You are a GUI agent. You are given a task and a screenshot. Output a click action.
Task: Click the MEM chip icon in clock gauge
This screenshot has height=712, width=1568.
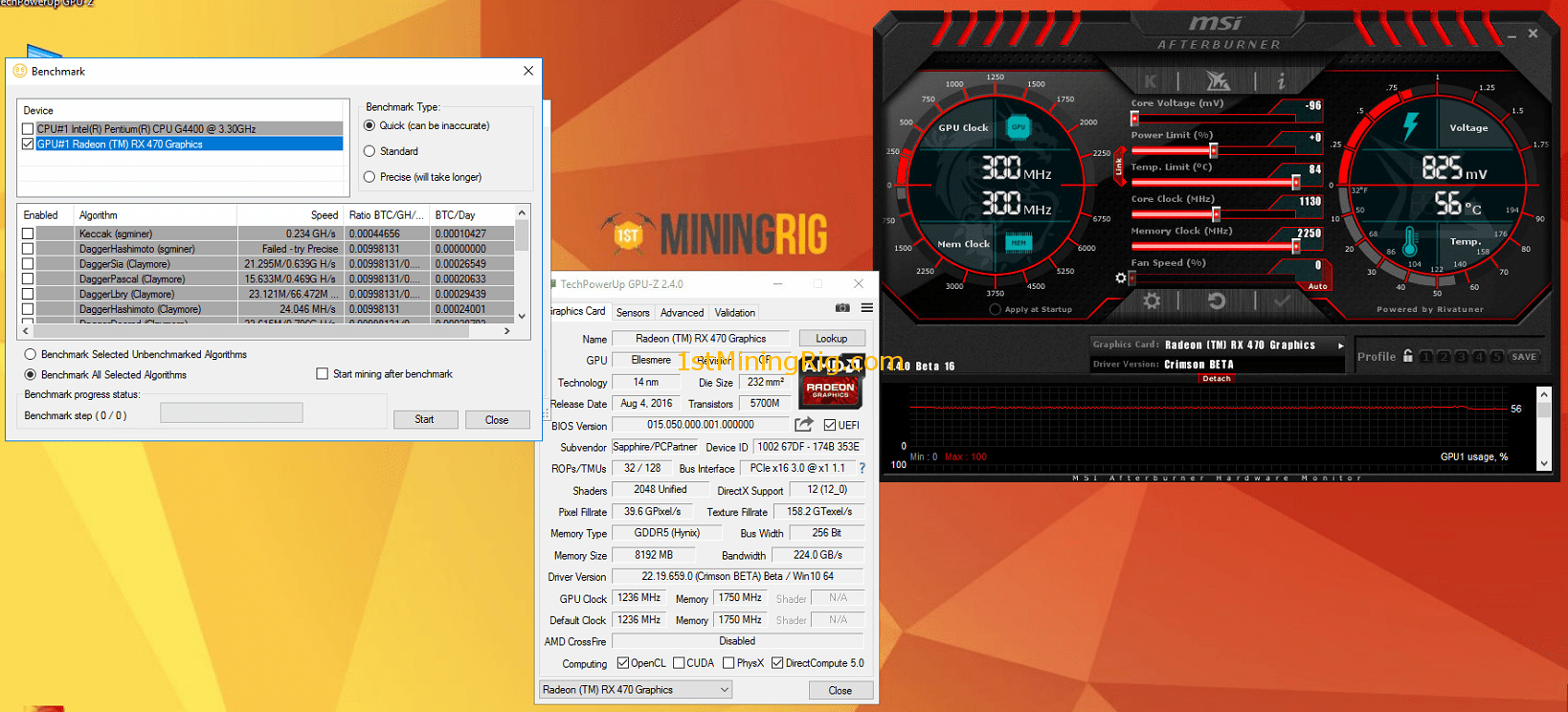click(1019, 243)
